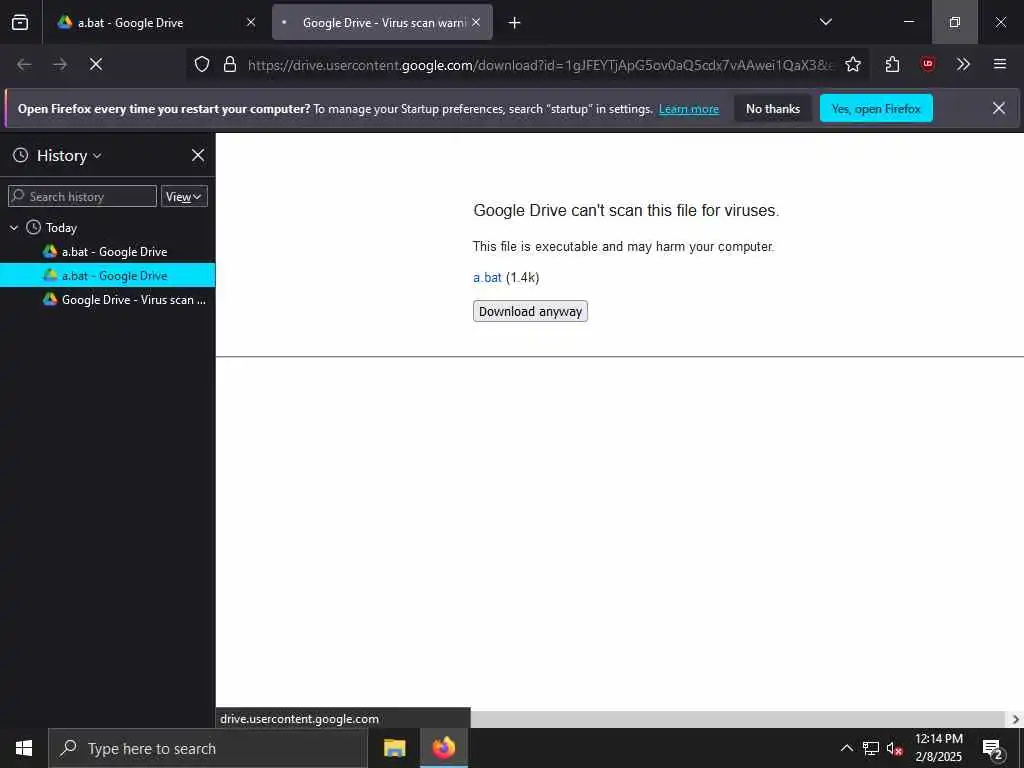The width and height of the screenshot is (1024, 768).
Task: Dismiss the startup notification bar
Action: click(x=999, y=108)
